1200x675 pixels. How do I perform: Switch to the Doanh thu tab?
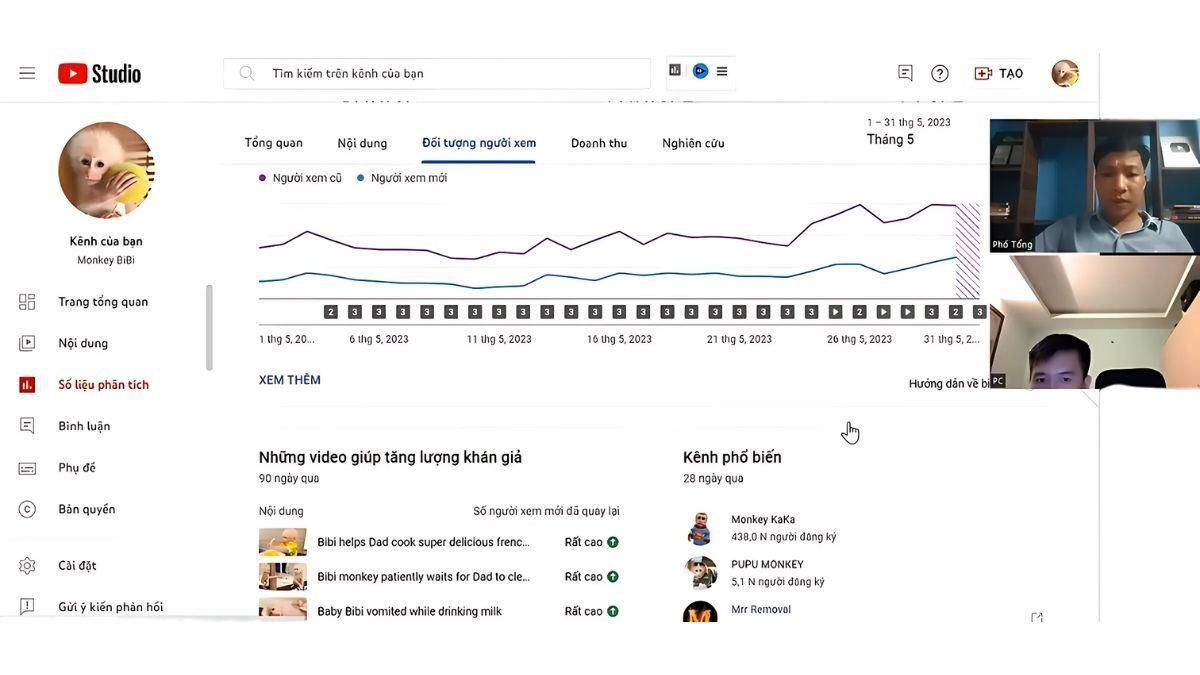[598, 143]
